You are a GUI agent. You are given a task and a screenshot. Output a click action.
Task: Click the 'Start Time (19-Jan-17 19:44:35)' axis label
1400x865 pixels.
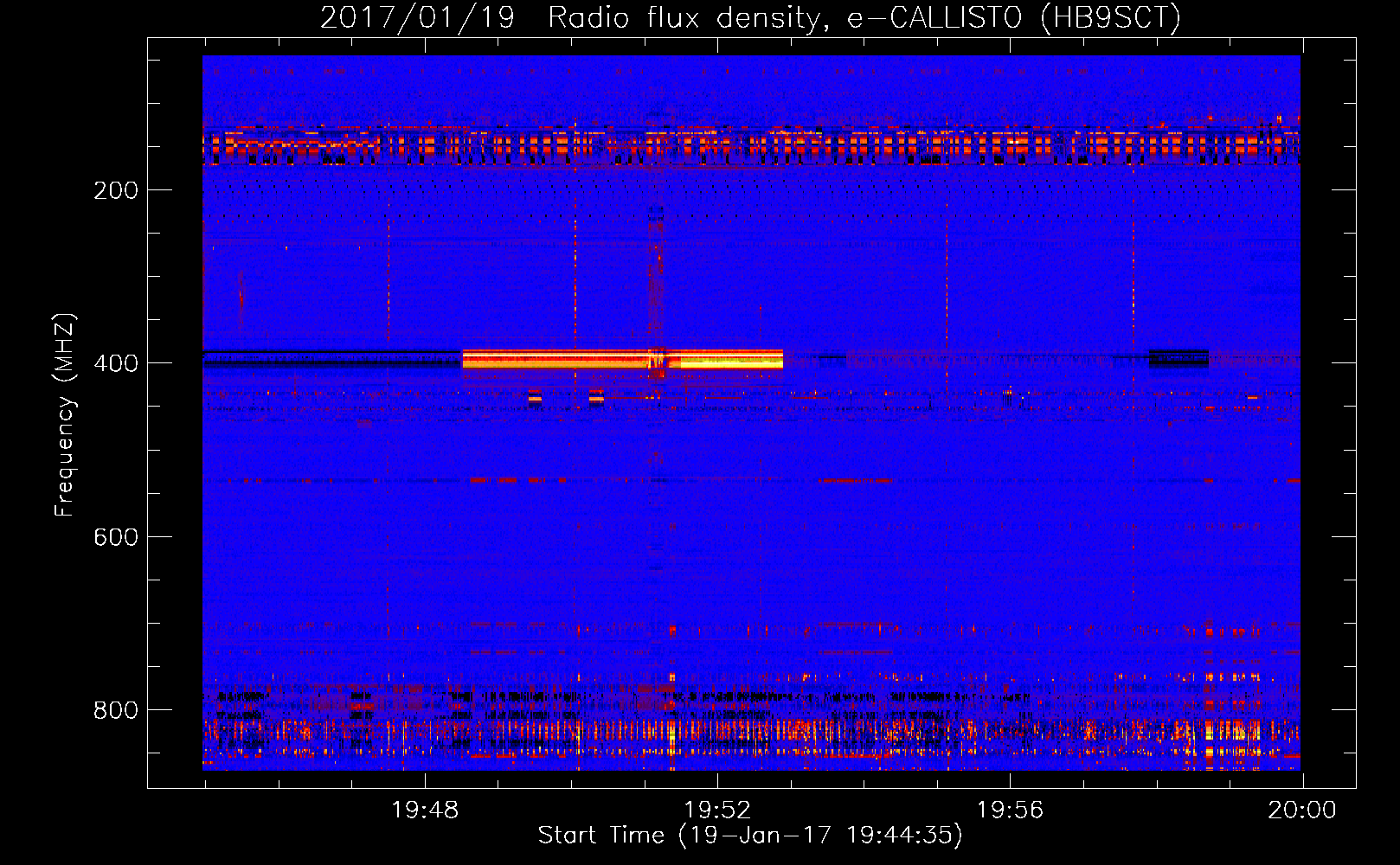(x=750, y=836)
